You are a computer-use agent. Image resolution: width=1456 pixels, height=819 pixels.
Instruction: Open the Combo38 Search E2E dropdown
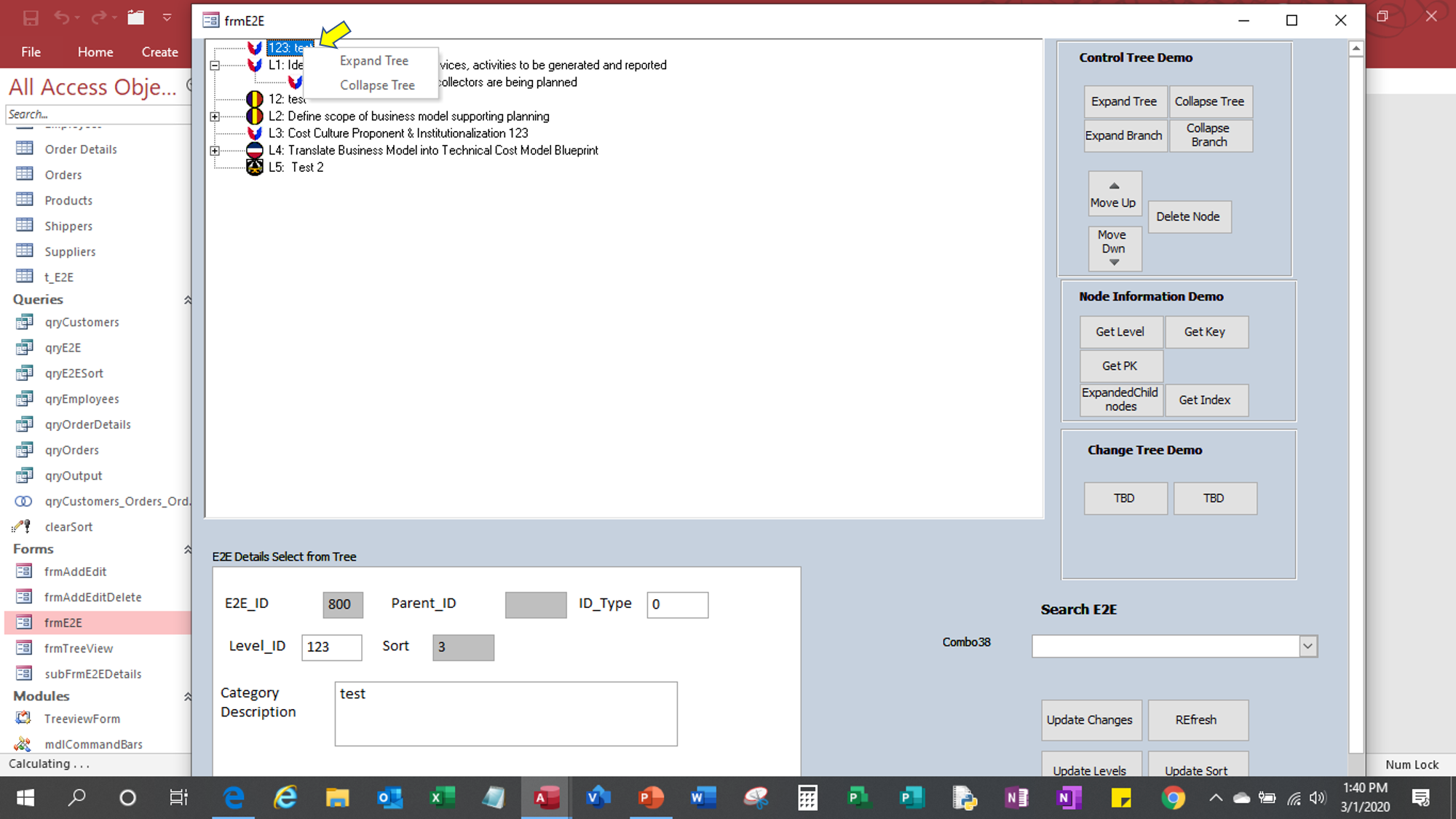[1307, 646]
